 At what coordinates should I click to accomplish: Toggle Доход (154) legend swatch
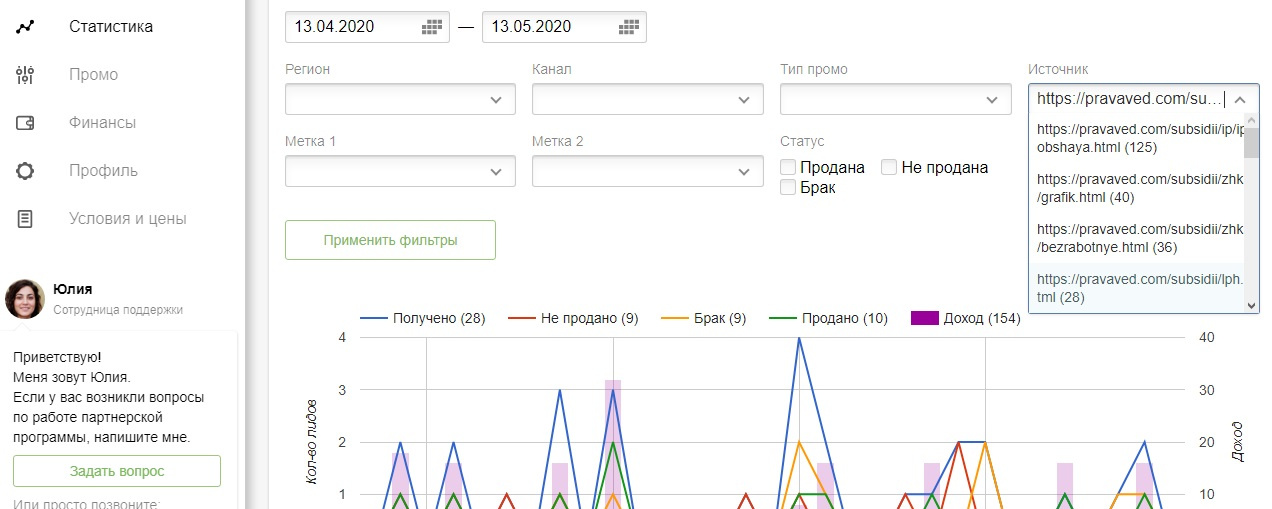click(x=925, y=318)
